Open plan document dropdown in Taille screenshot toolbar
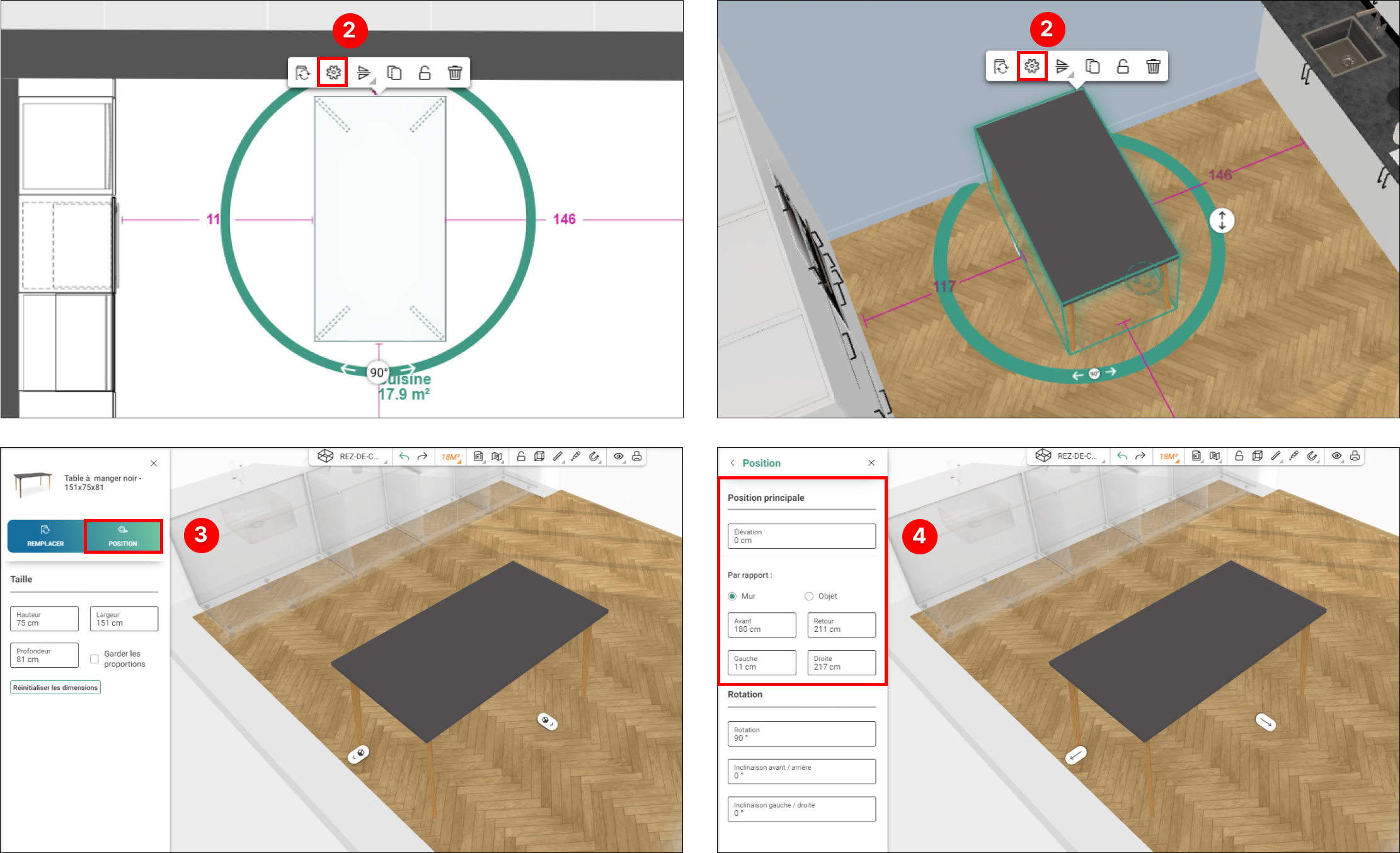Screen dimensions: 1400x853 coord(479,457)
